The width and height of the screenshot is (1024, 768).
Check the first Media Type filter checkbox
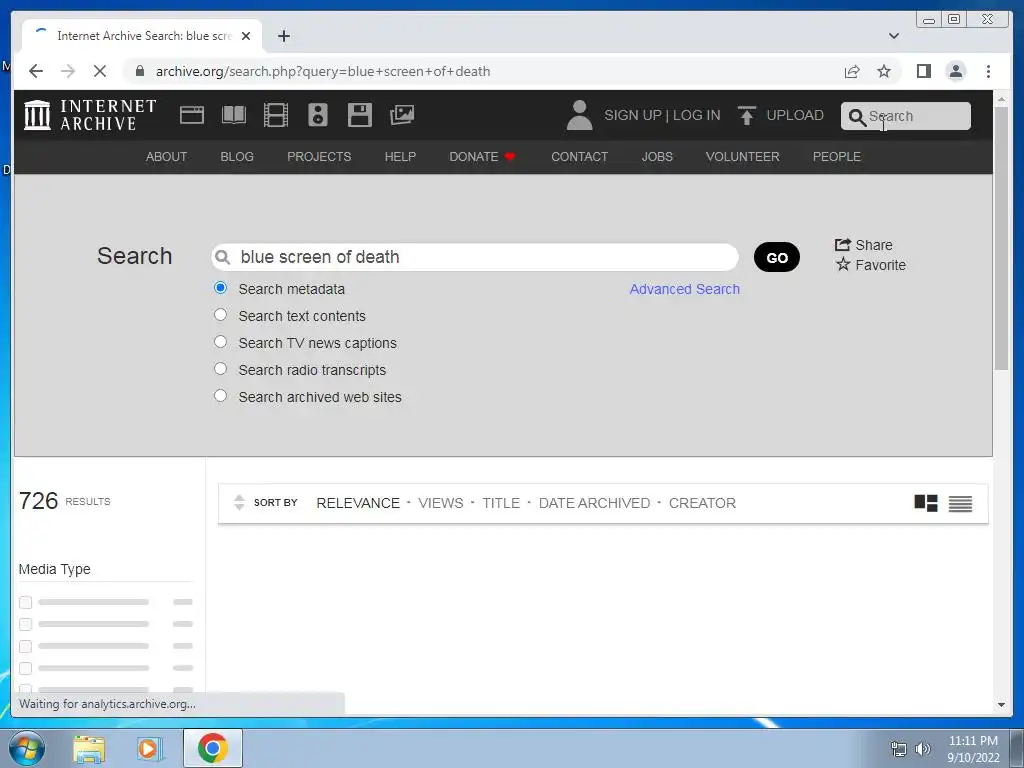25,602
